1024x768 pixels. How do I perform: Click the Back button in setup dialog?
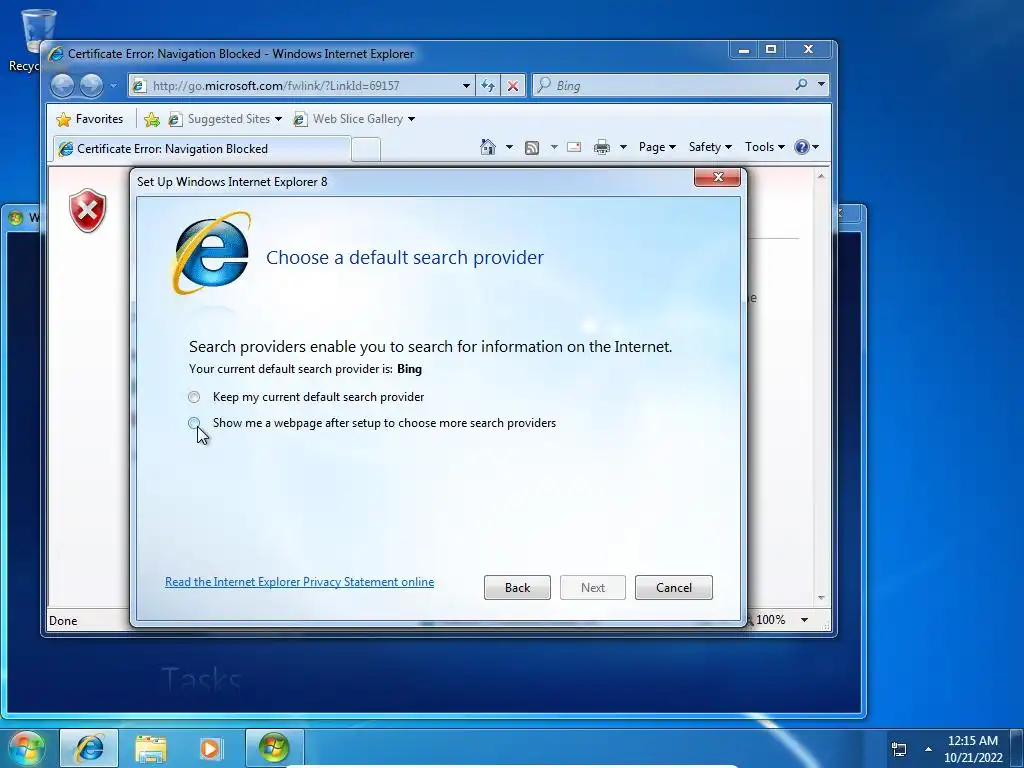tap(517, 588)
